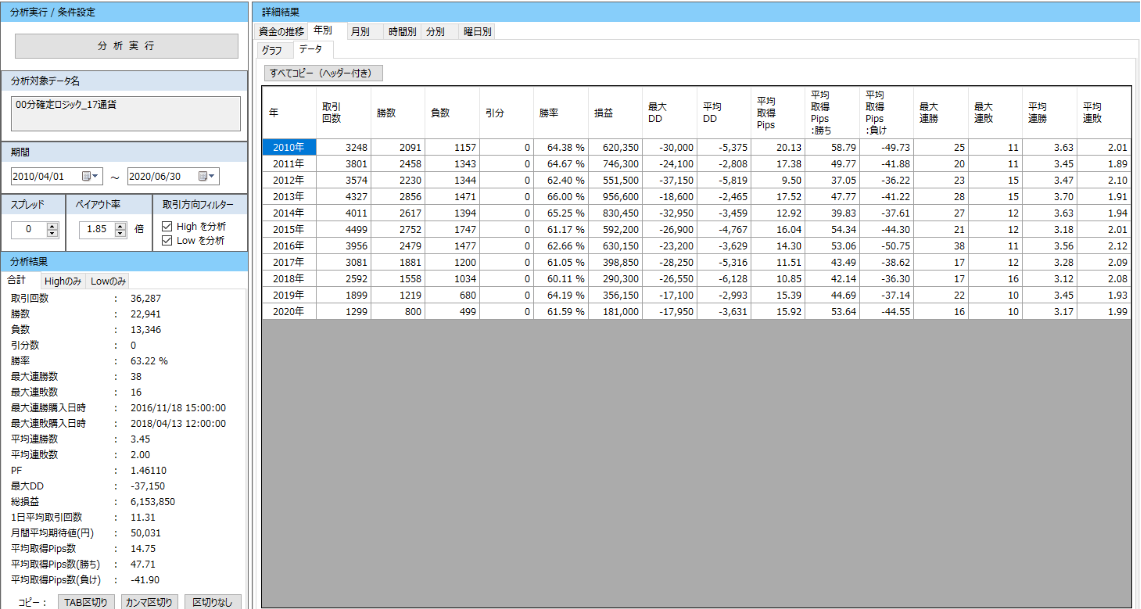Viewport: 1141px width, 609px height.
Task: Click the 4499 trade count cell
Action: 343,229
